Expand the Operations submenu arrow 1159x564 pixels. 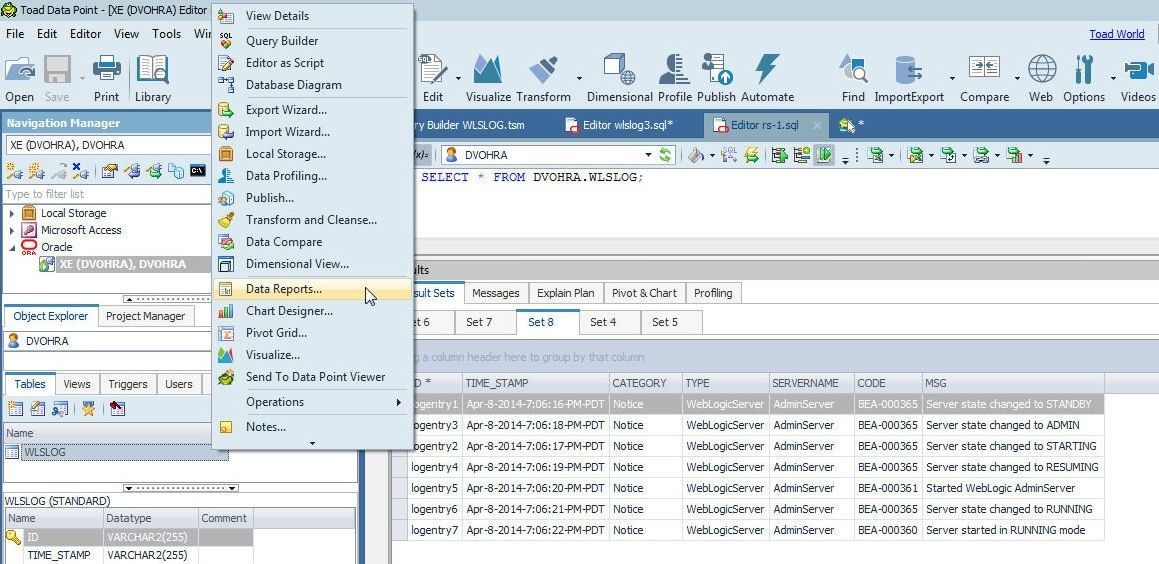[398, 402]
